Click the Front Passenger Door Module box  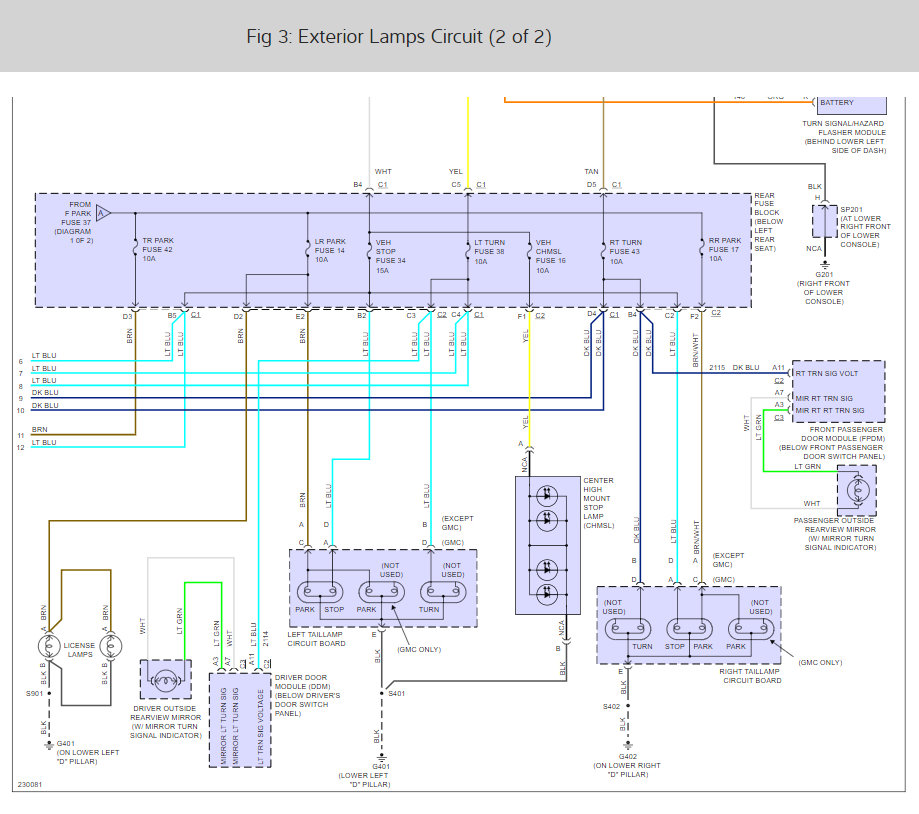point(837,392)
